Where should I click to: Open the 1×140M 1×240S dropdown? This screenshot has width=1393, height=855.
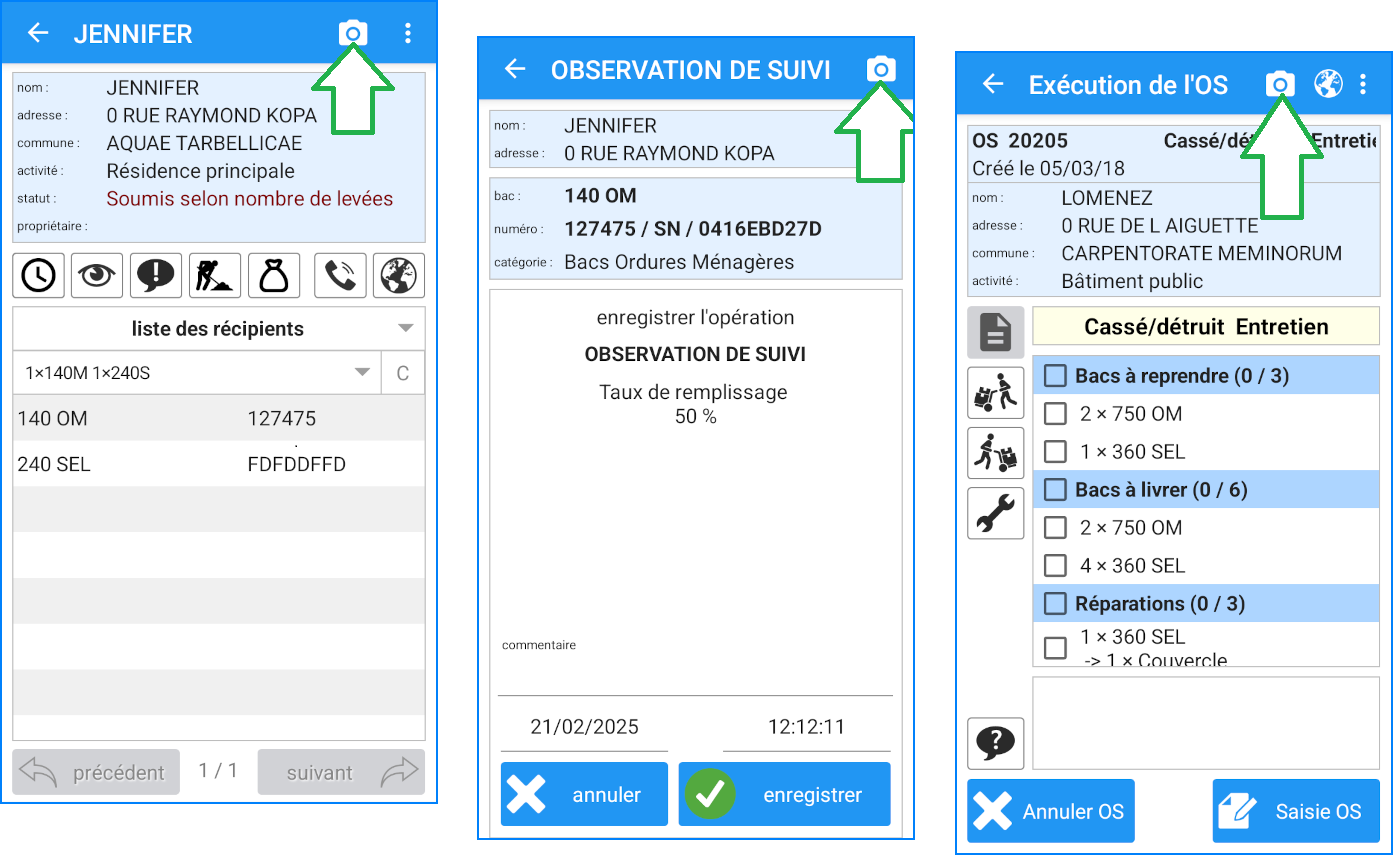pyautogui.click(x=361, y=373)
